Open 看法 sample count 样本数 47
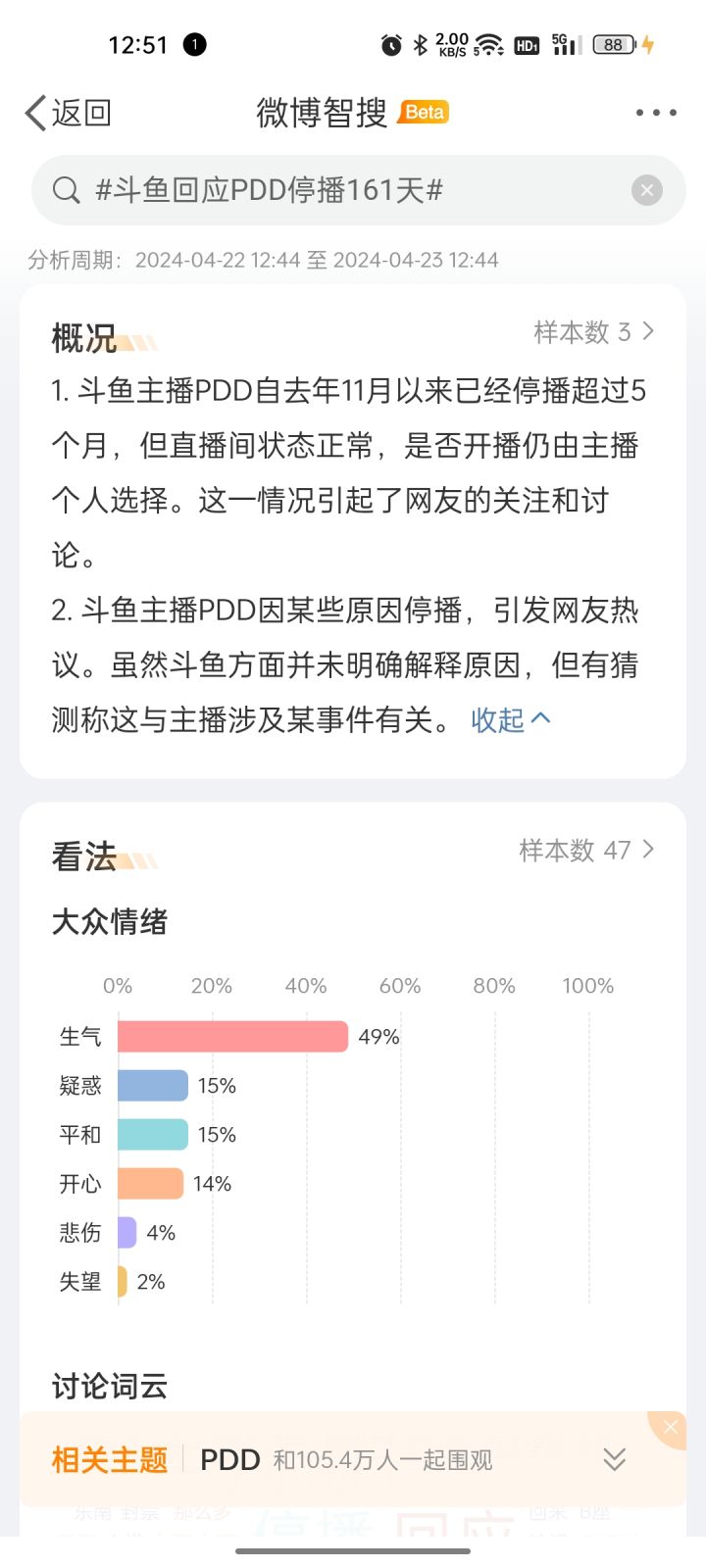This screenshot has width=706, height=1568. pyautogui.click(x=585, y=850)
